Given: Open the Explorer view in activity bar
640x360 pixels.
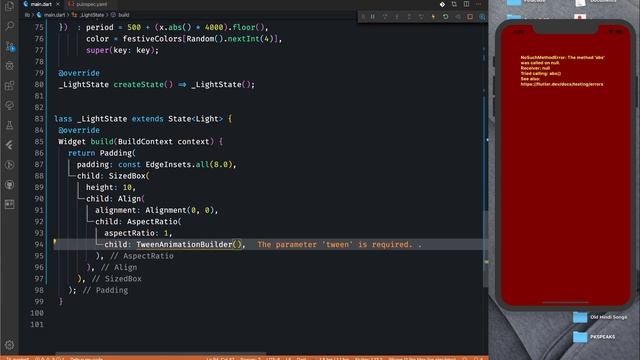Looking at the screenshot, I should pyautogui.click(x=9, y=6).
